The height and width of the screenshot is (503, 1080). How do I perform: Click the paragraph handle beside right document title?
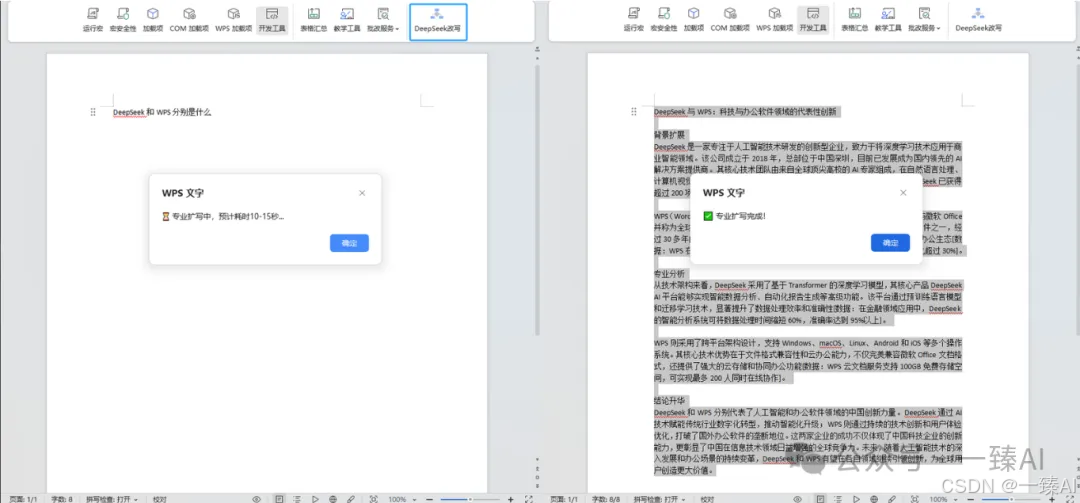click(x=634, y=112)
